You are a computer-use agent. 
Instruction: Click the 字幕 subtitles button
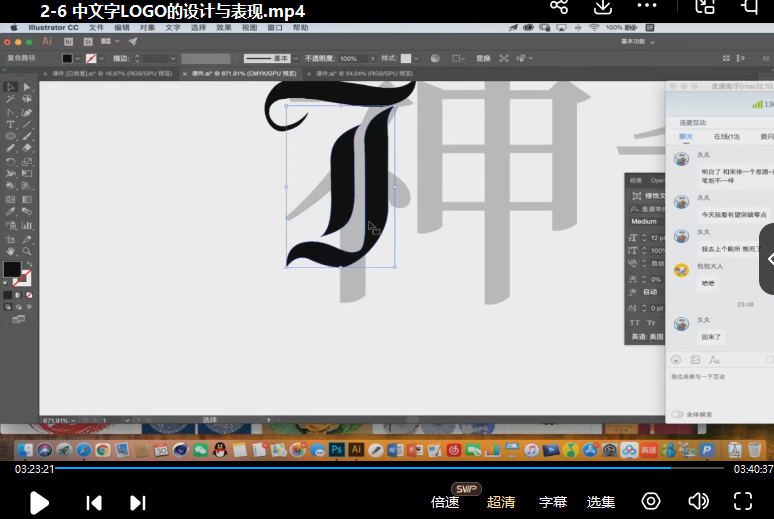[x=553, y=502]
